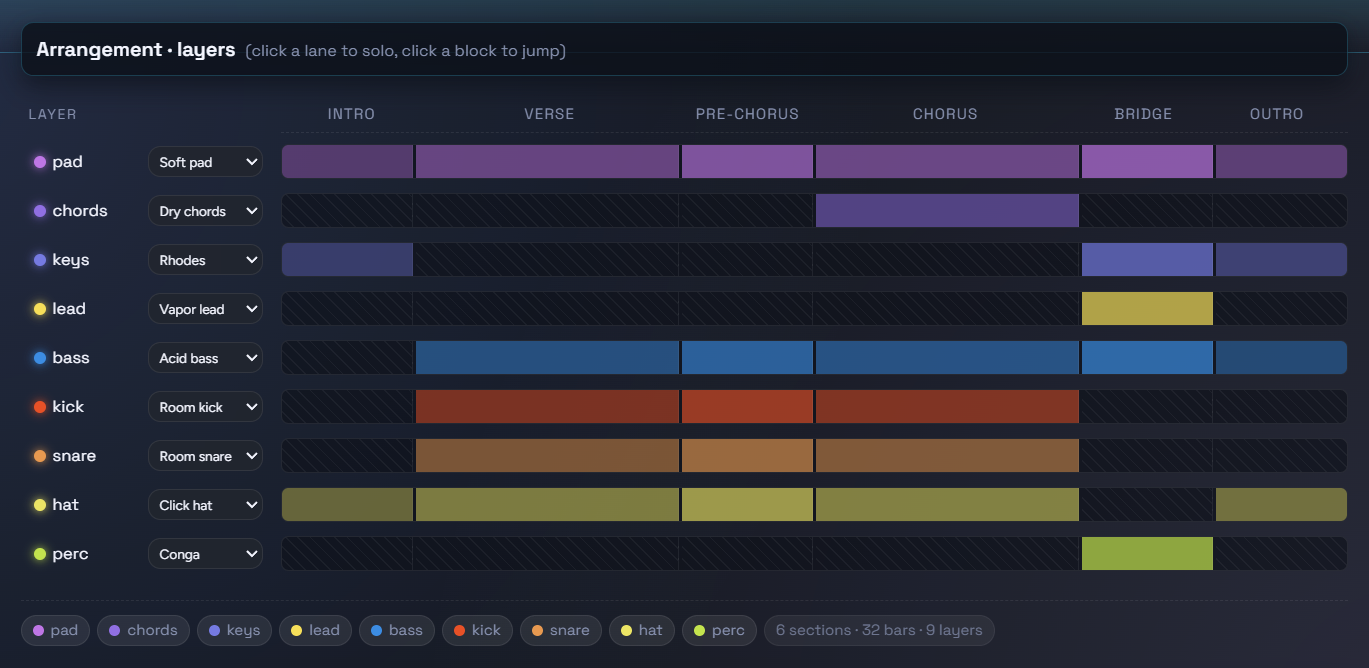Jump to the hat block in Intro
The image size is (1369, 668).
(347, 505)
